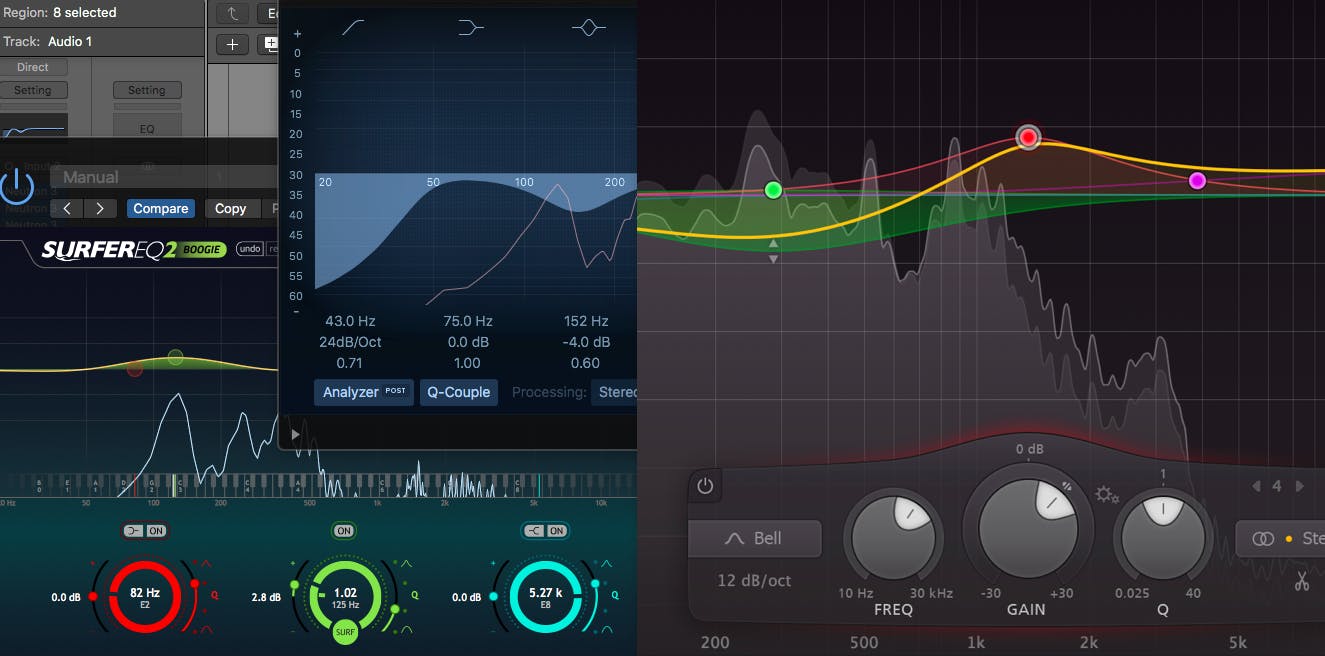The image size is (1325, 656).
Task: Click the 152 Hz frequency value
Action: (x=586, y=321)
